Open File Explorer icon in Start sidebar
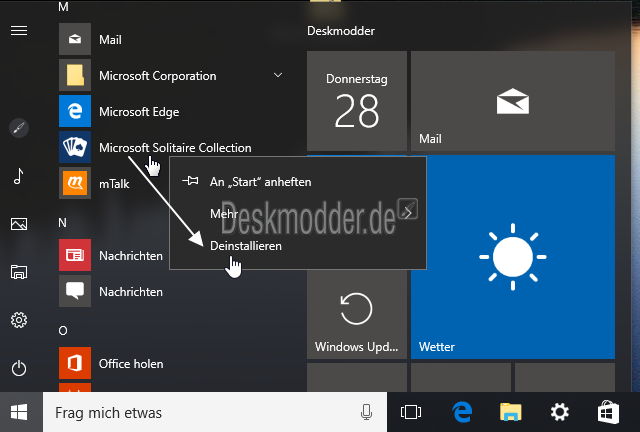Viewport: 640px width, 432px height. (x=19, y=272)
